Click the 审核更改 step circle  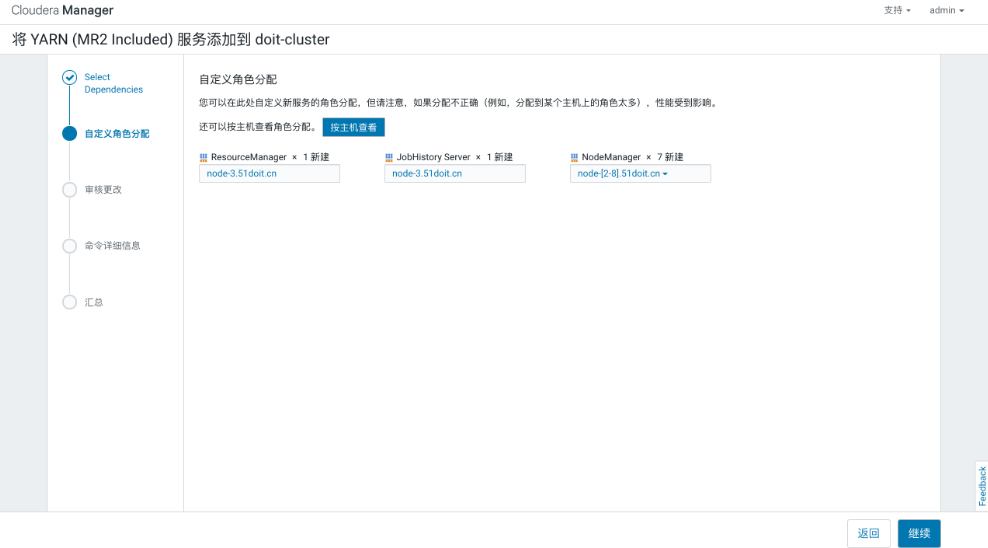(69, 190)
